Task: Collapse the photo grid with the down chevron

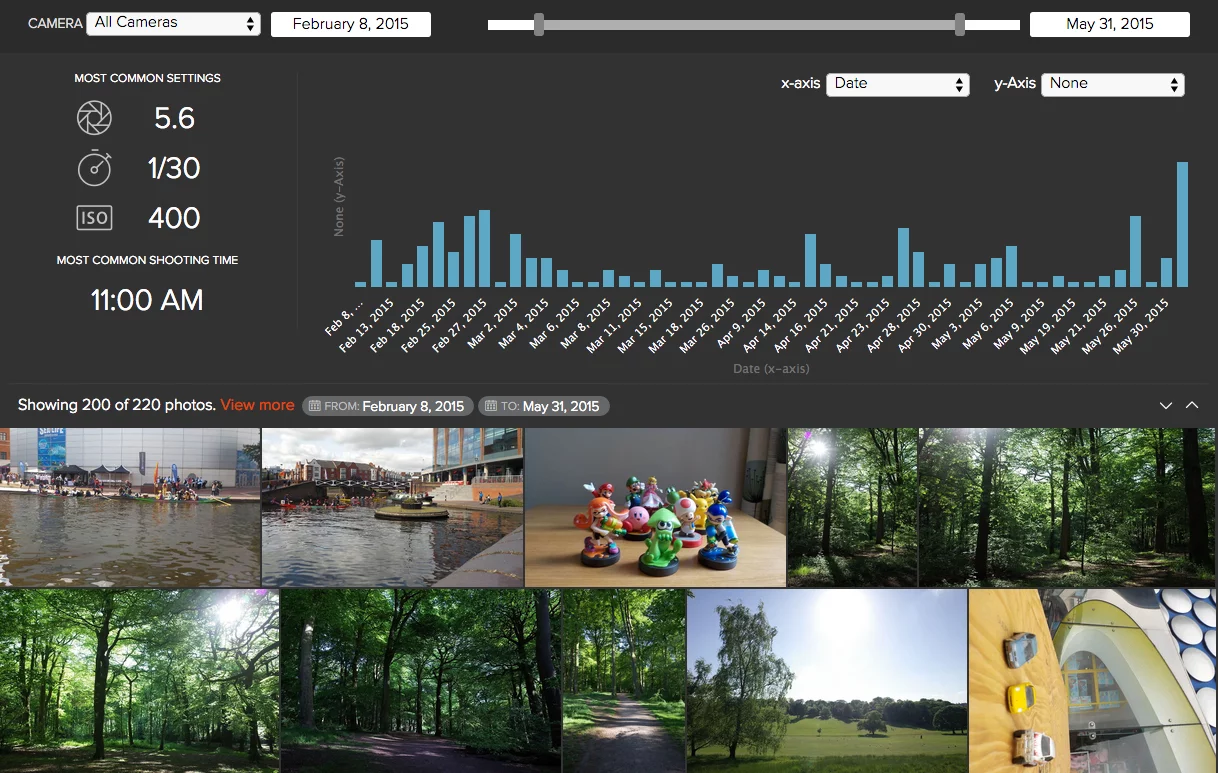Action: click(1166, 405)
